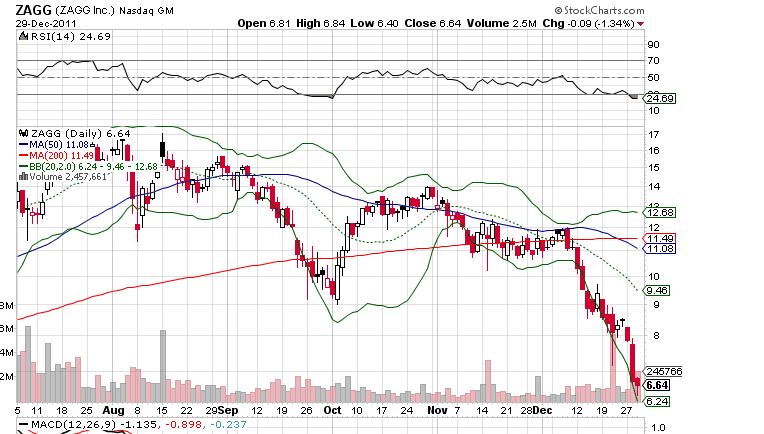Image resolution: width=764 pixels, height=434 pixels.
Task: Click the RSI(14) panel mountain icon
Action: [23, 36]
